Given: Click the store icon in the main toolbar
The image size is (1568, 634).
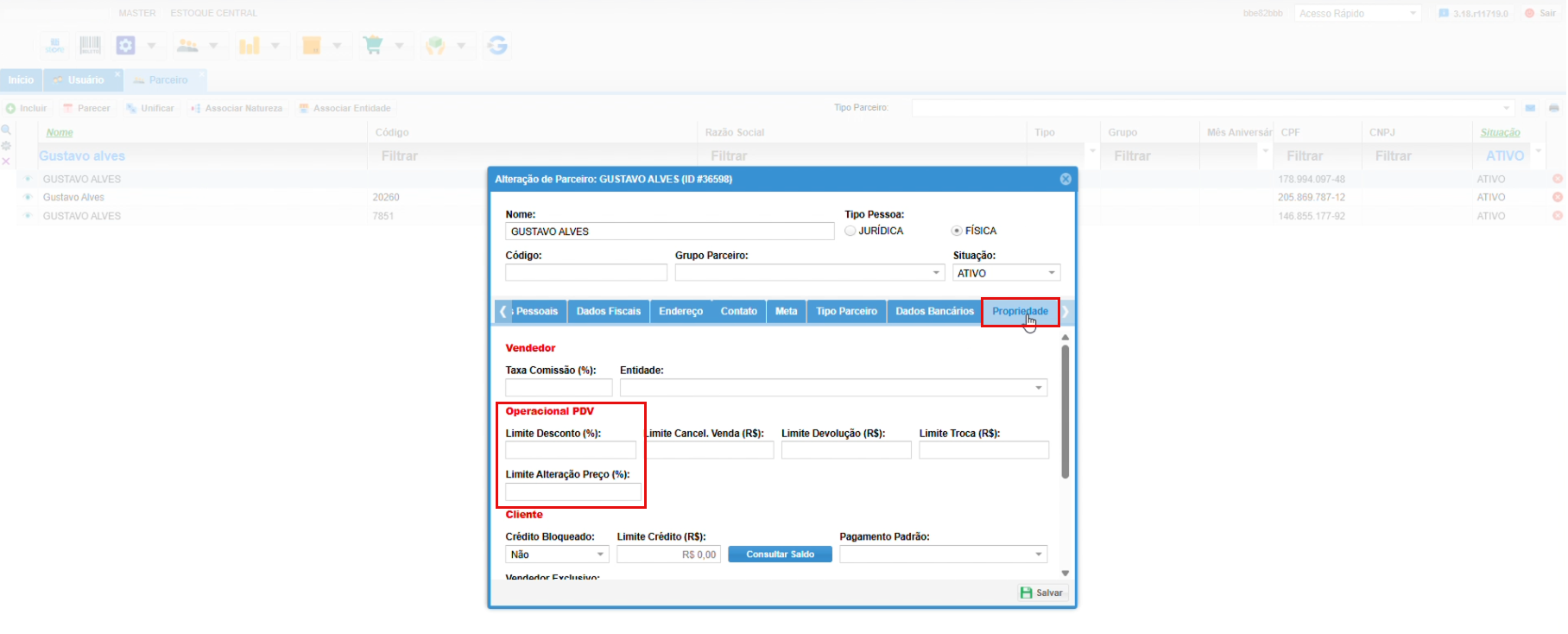Looking at the screenshot, I should pyautogui.click(x=54, y=45).
